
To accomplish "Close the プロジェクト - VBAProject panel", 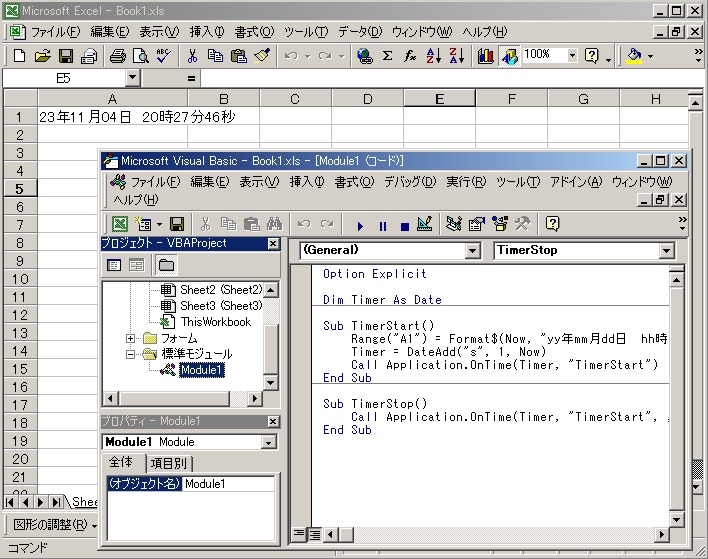I will click(273, 244).
